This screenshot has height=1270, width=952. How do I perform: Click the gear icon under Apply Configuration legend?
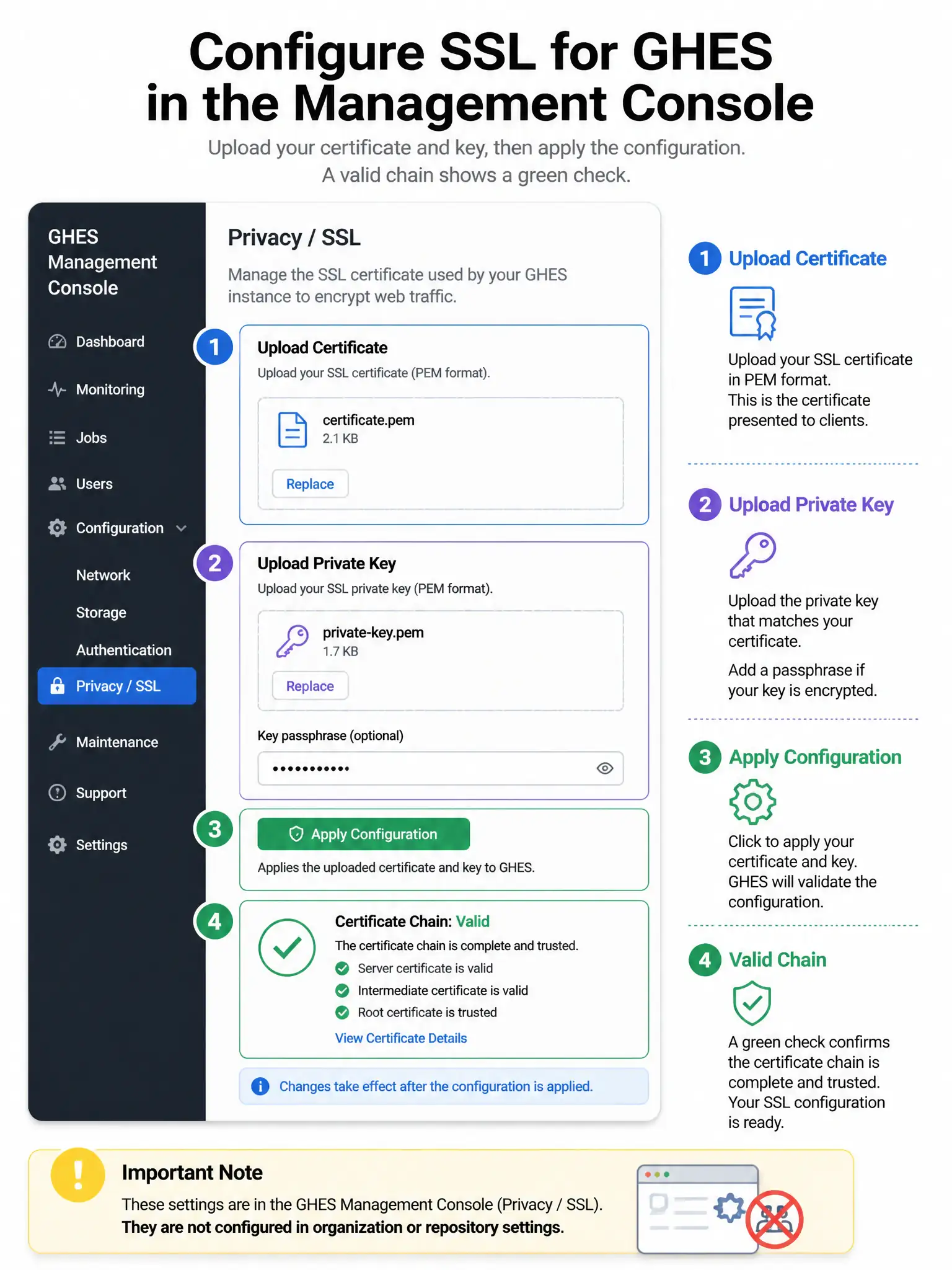[x=752, y=802]
